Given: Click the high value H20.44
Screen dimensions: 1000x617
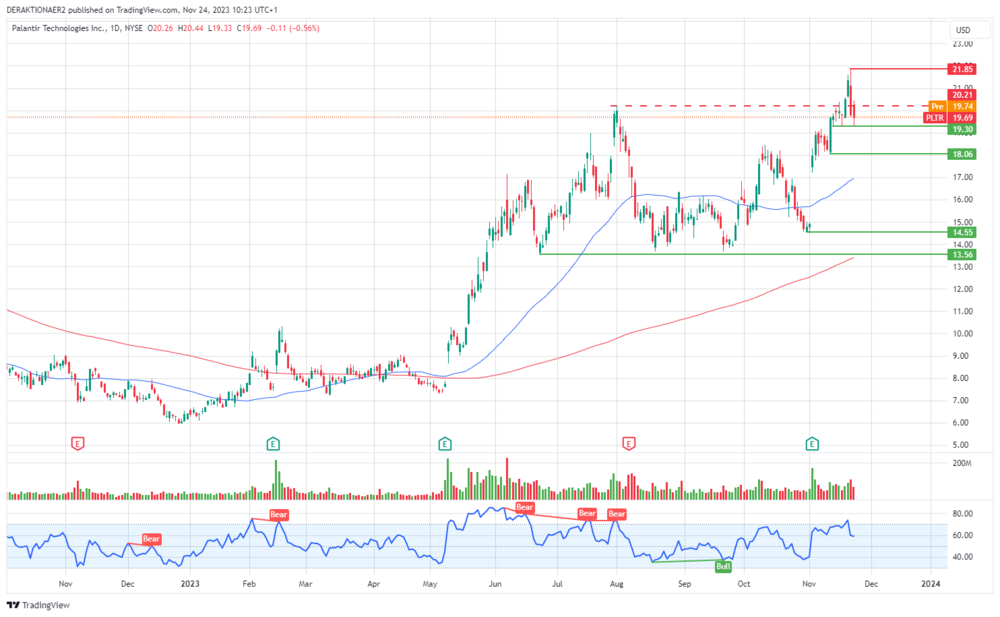Looking at the screenshot, I should click(x=191, y=28).
